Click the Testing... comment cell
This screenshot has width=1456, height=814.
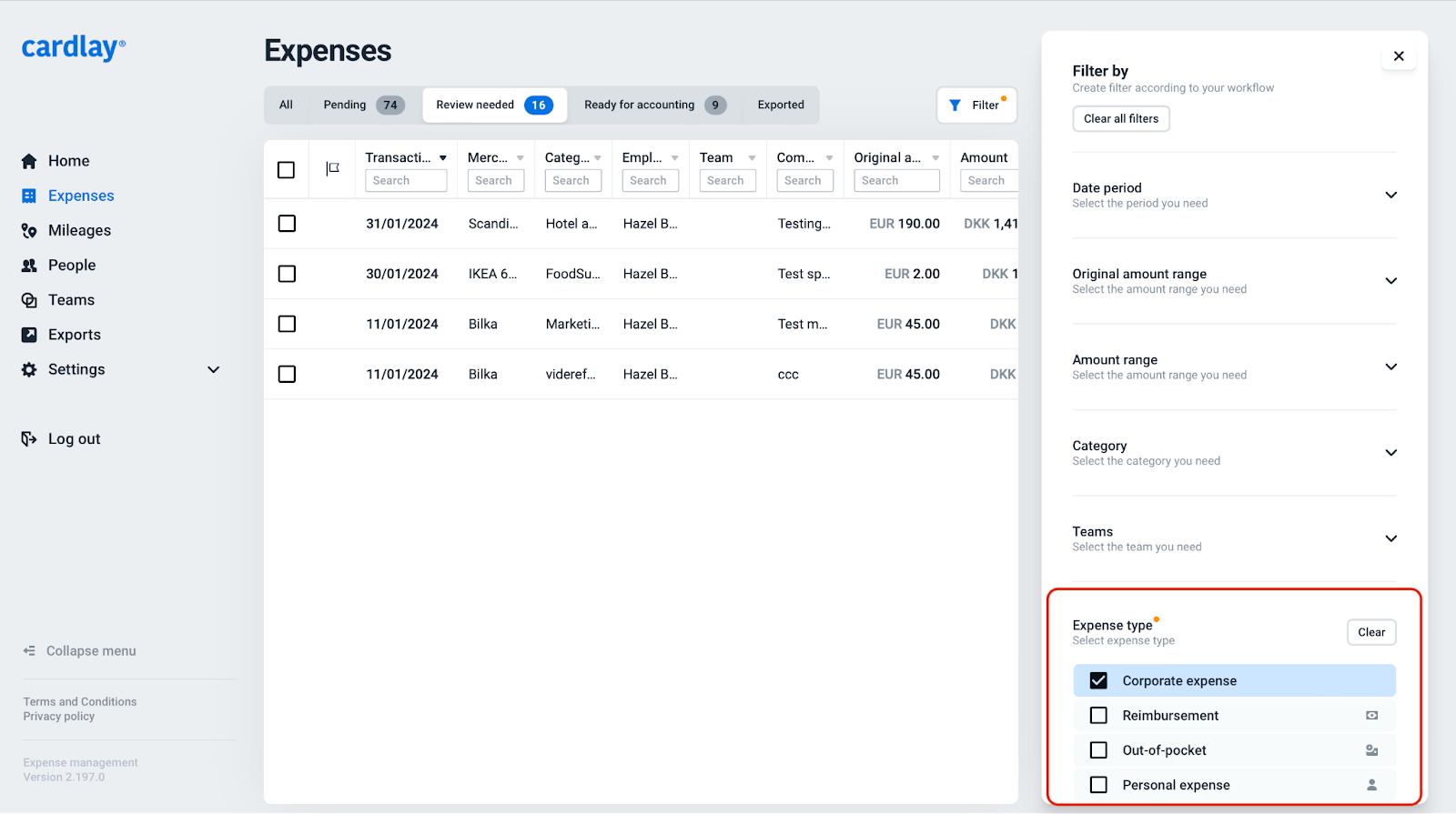(x=804, y=224)
